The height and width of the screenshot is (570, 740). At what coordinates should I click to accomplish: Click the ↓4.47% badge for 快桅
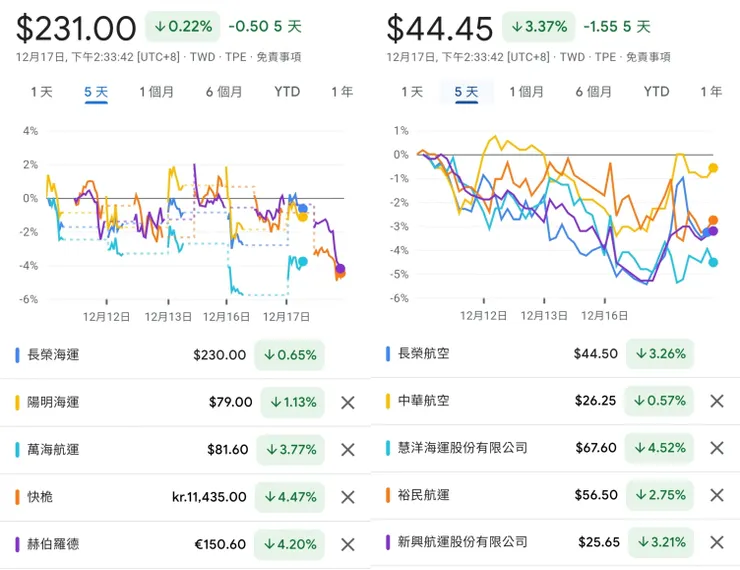[x=290, y=497]
